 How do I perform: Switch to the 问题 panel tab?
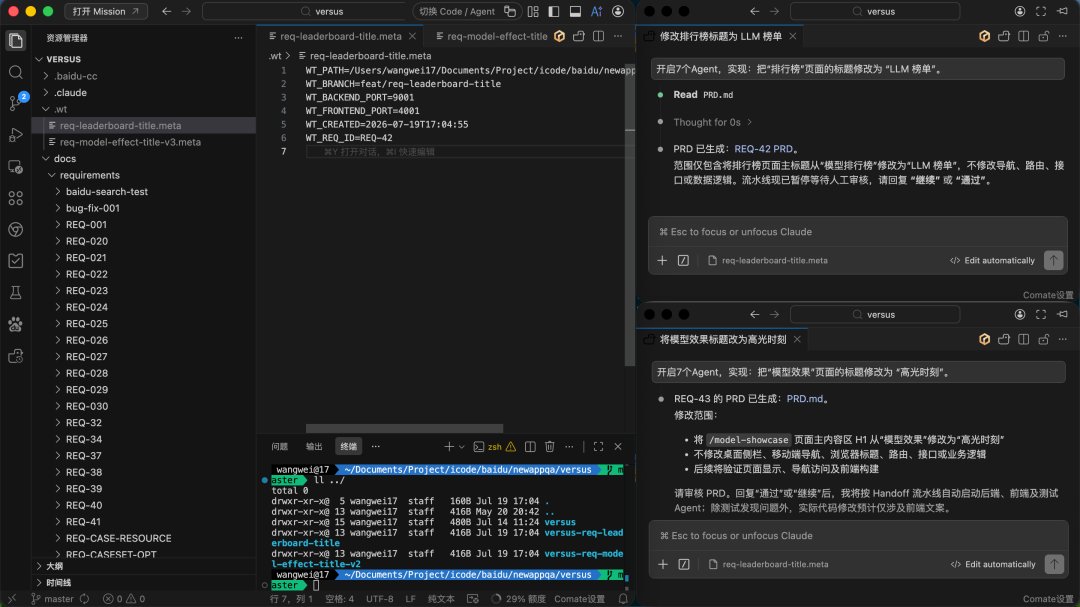click(280, 446)
